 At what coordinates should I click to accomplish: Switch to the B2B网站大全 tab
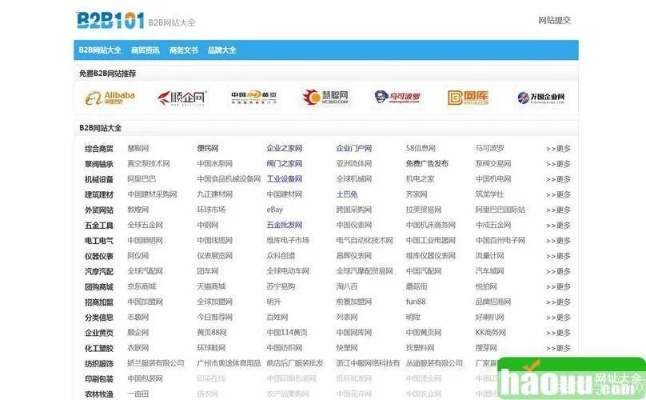[100, 50]
